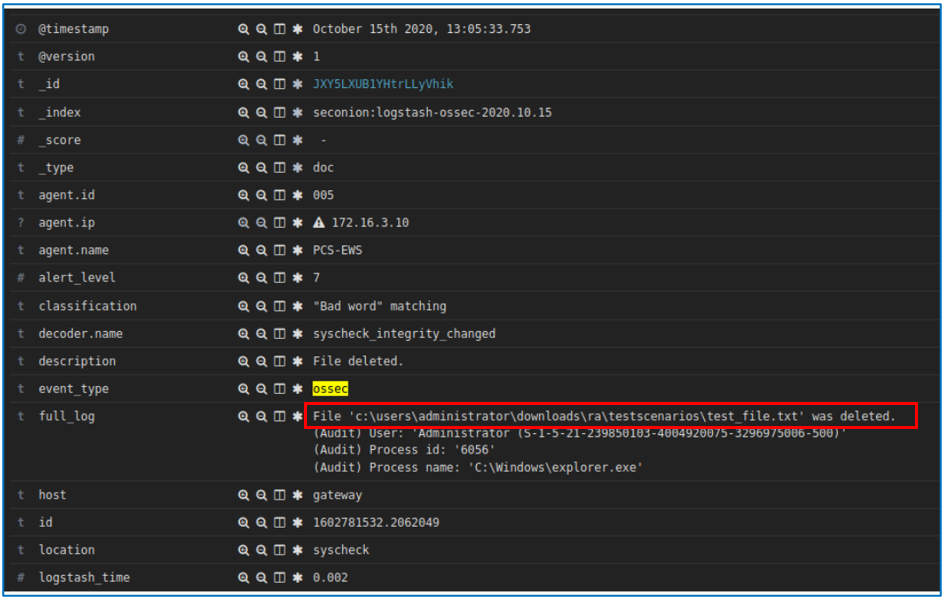Click the alert_level field name
This screenshot has width=946, height=600.
tap(77, 278)
